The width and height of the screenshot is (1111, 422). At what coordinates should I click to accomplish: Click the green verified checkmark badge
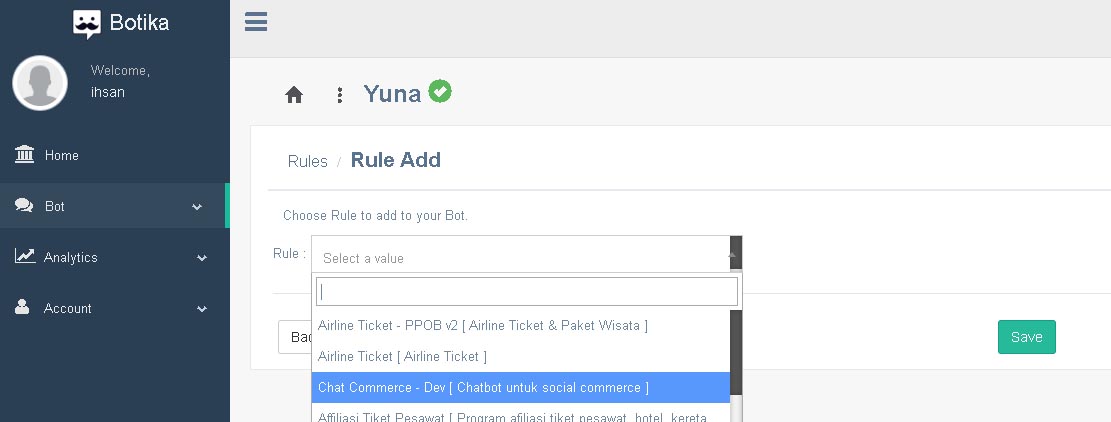click(440, 91)
